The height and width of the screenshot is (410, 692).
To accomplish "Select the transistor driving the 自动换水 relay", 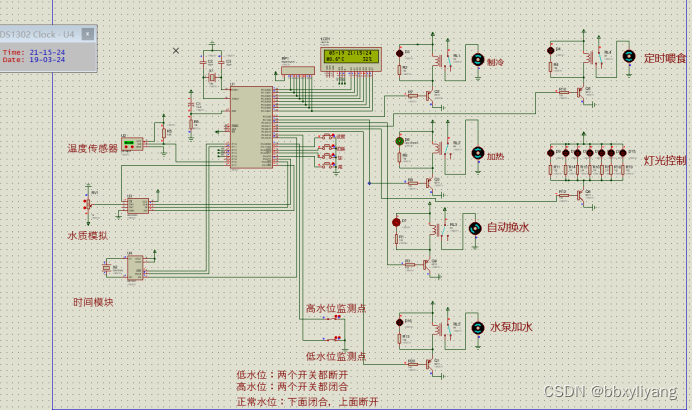I will click(x=427, y=265).
